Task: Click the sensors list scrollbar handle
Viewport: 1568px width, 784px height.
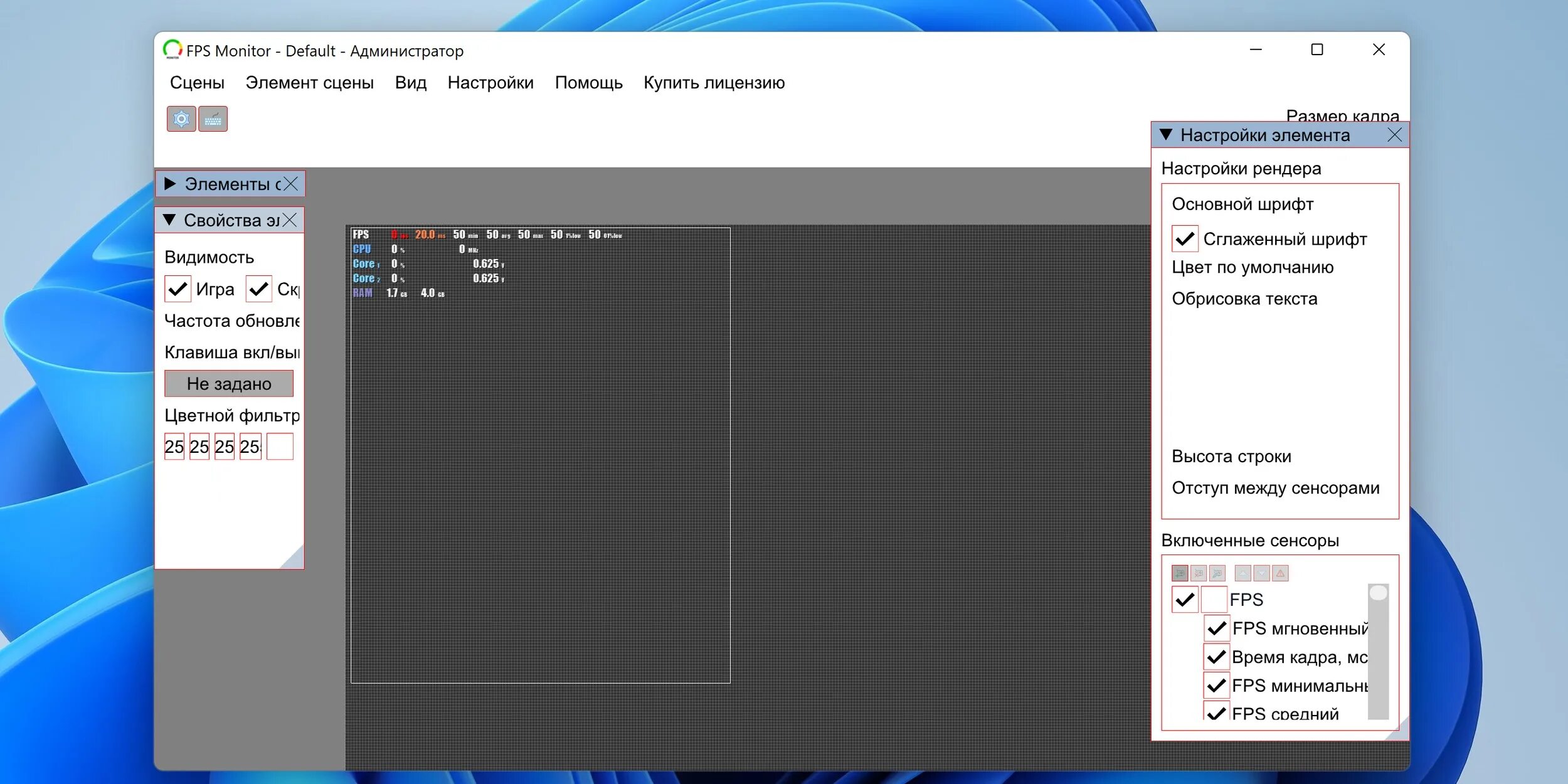Action: point(1378,593)
